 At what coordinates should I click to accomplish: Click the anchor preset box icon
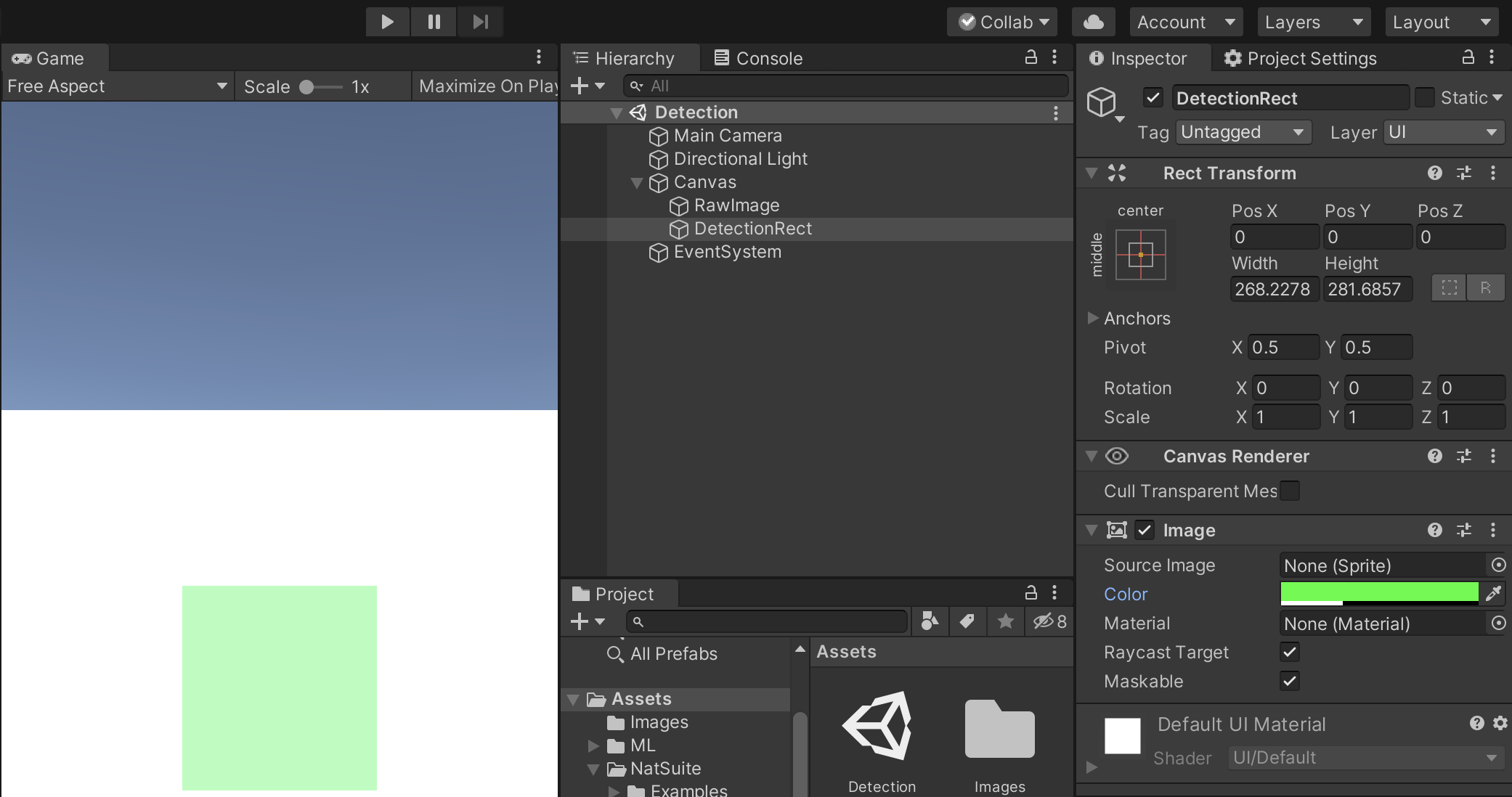pos(1140,255)
